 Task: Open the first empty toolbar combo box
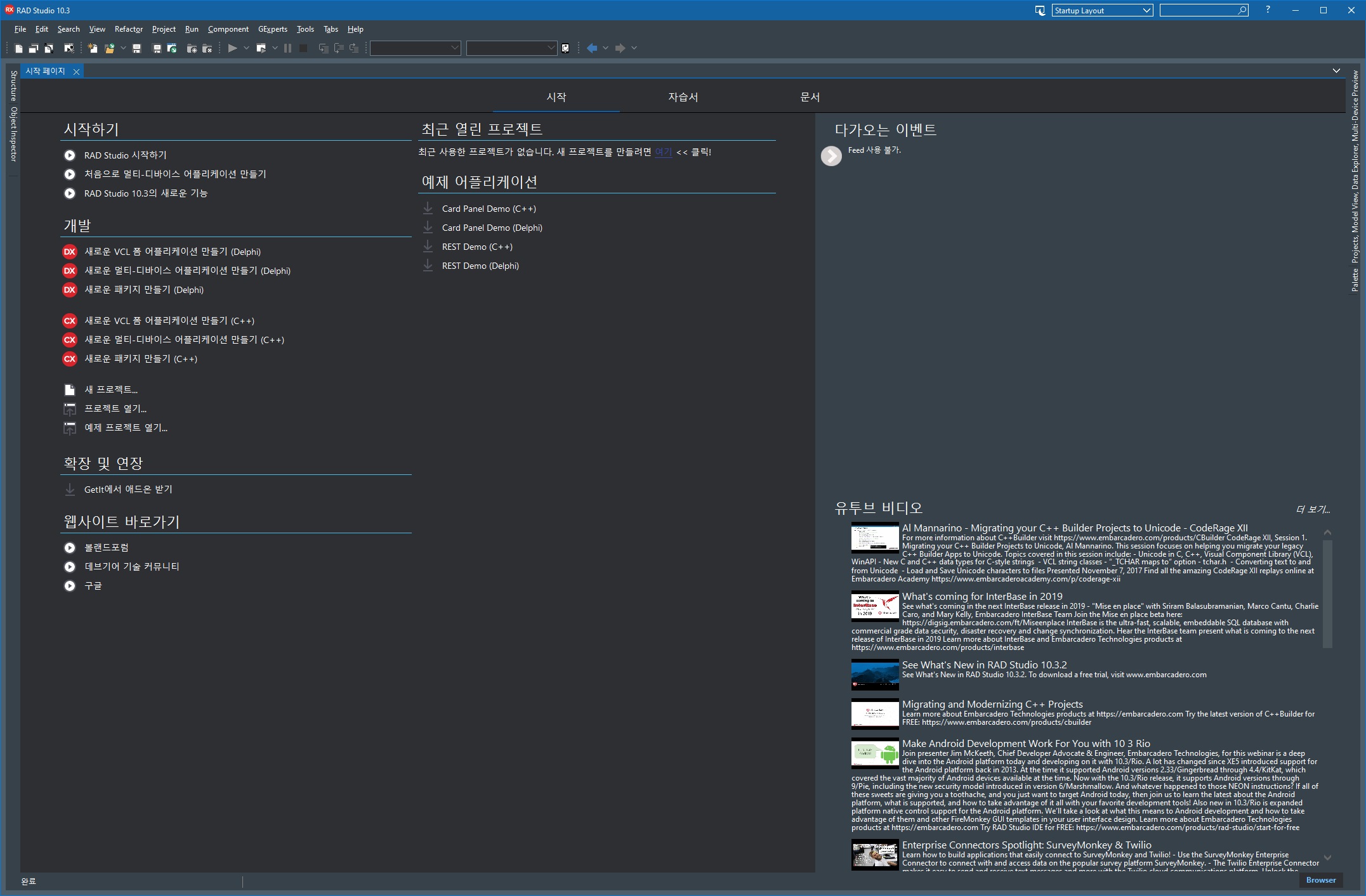pyautogui.click(x=415, y=48)
